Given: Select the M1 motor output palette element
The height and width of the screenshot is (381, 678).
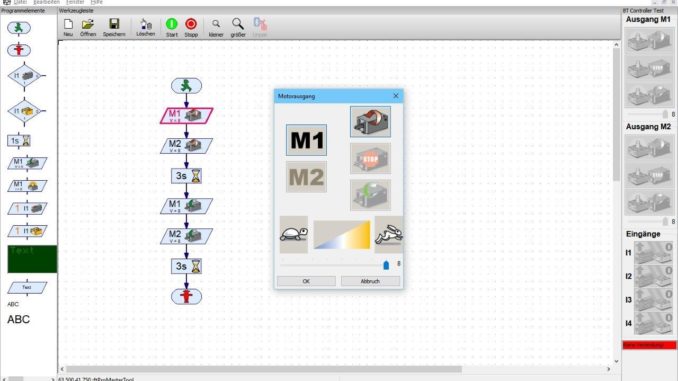Looking at the screenshot, I should (27, 163).
